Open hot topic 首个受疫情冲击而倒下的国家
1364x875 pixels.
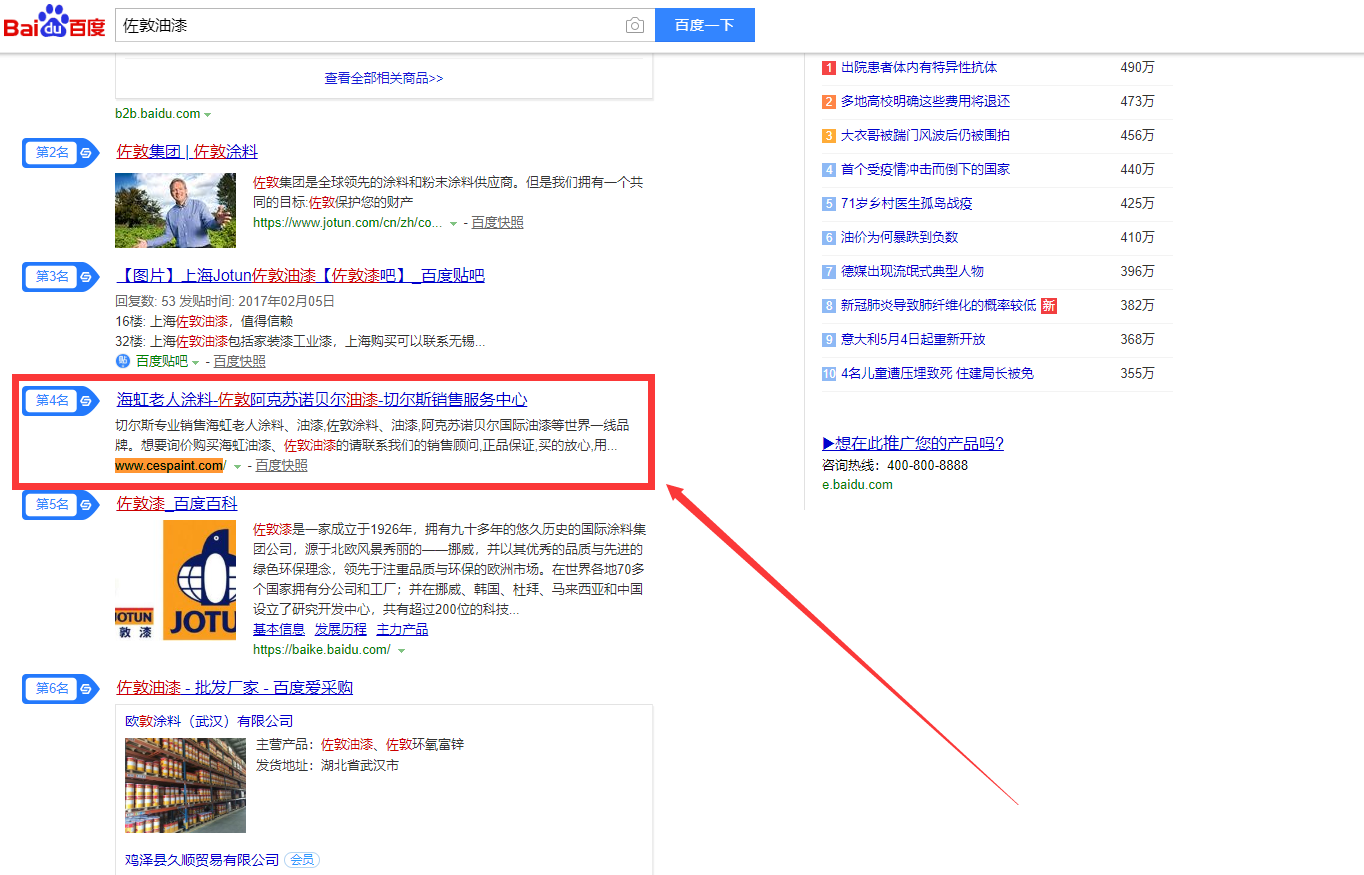[x=925, y=170]
